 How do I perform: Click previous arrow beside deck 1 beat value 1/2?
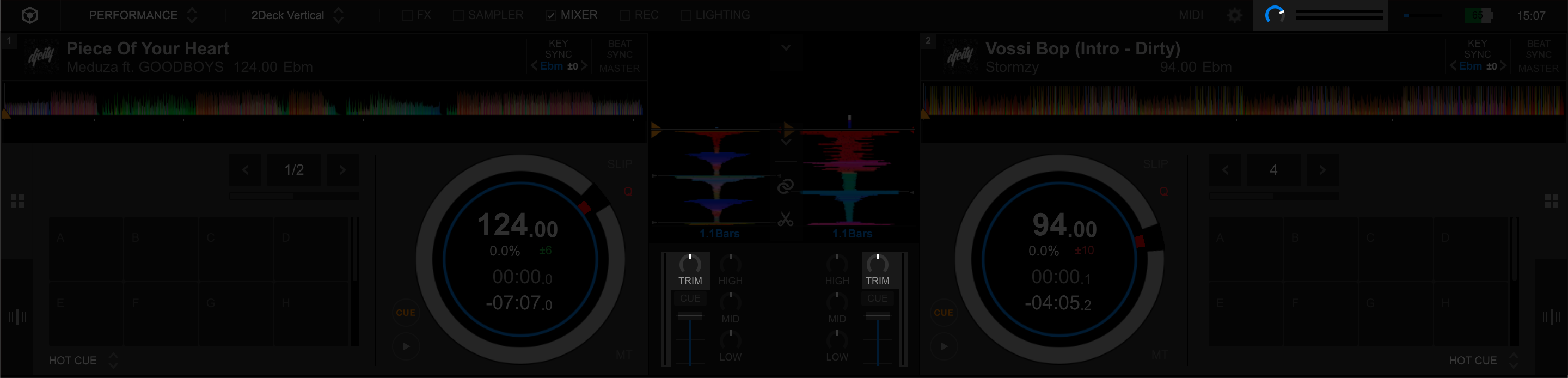[x=246, y=170]
